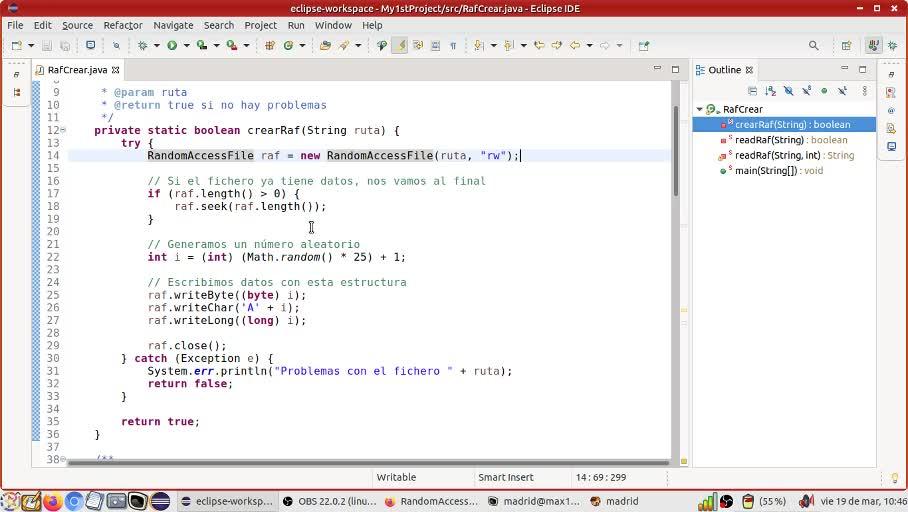
Task: Click the Run button in the toolbar
Action: [x=172, y=45]
